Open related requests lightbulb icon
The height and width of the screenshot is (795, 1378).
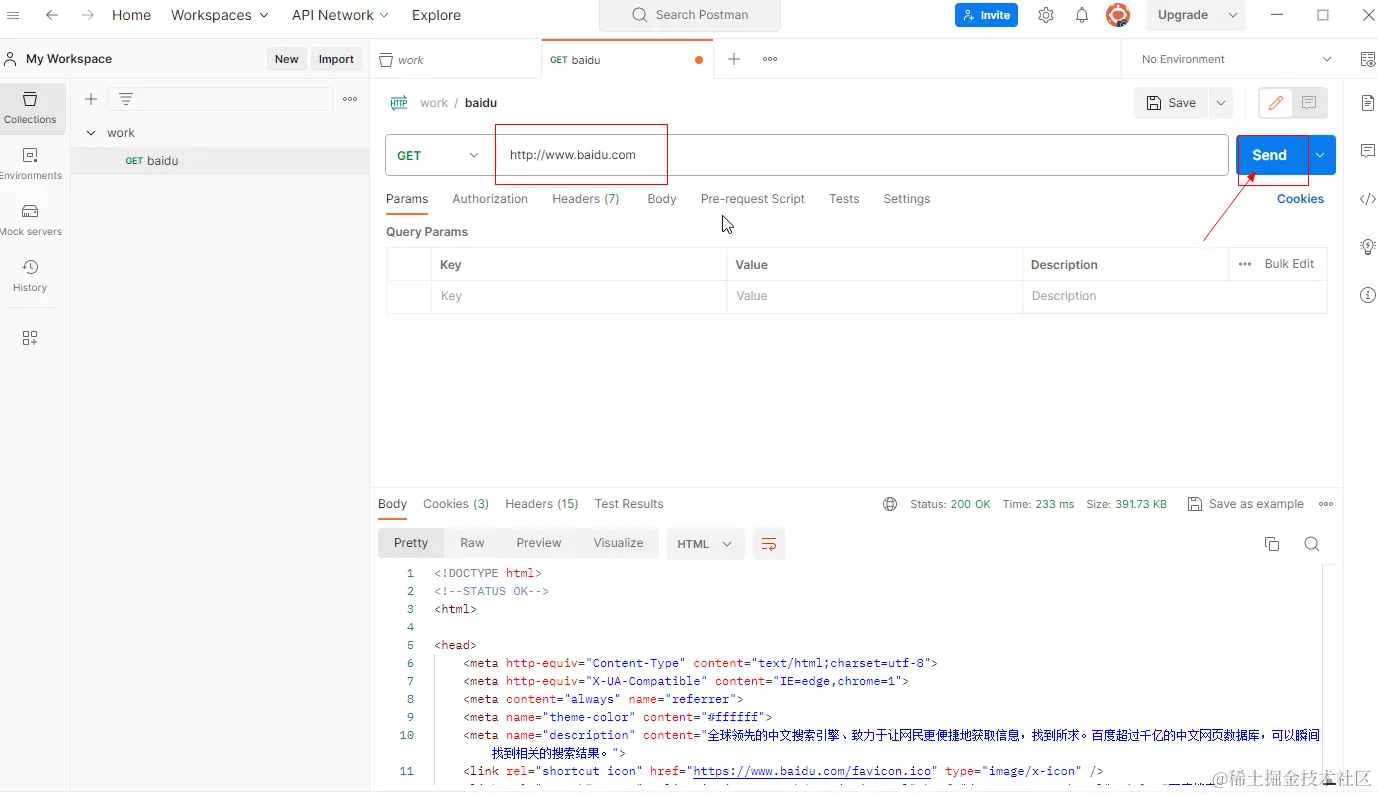click(x=1368, y=247)
